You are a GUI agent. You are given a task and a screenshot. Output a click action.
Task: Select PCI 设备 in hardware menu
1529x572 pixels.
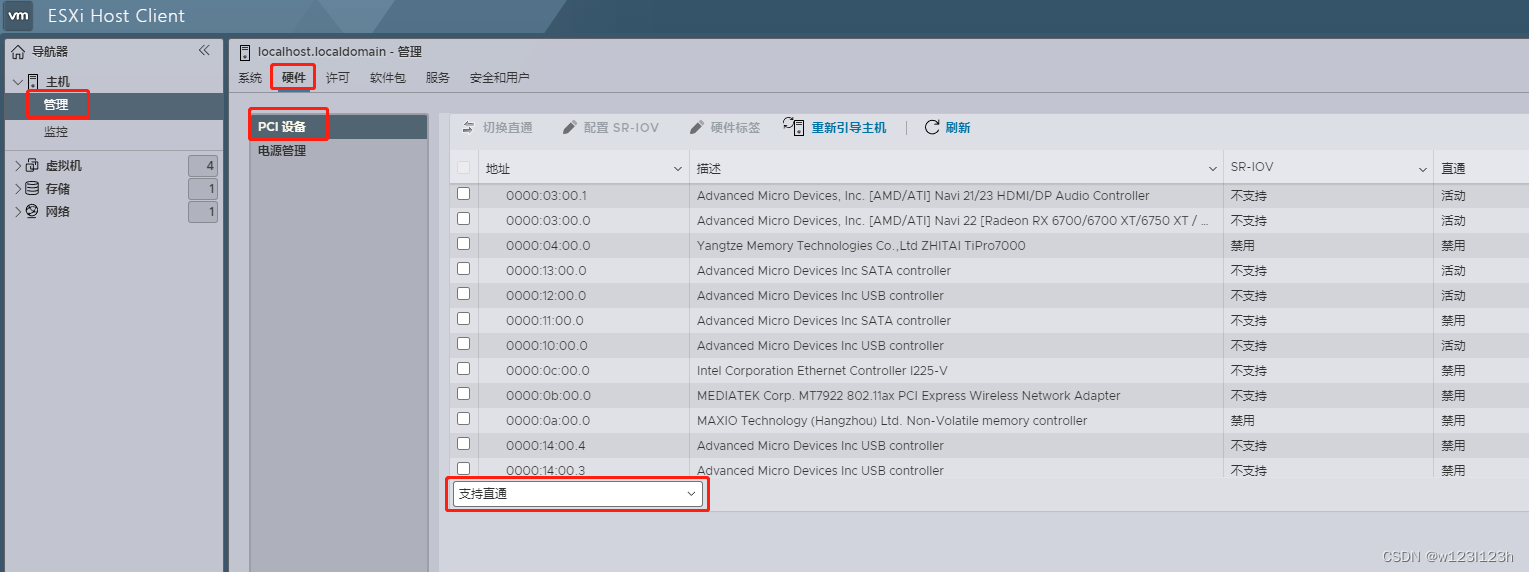point(339,126)
